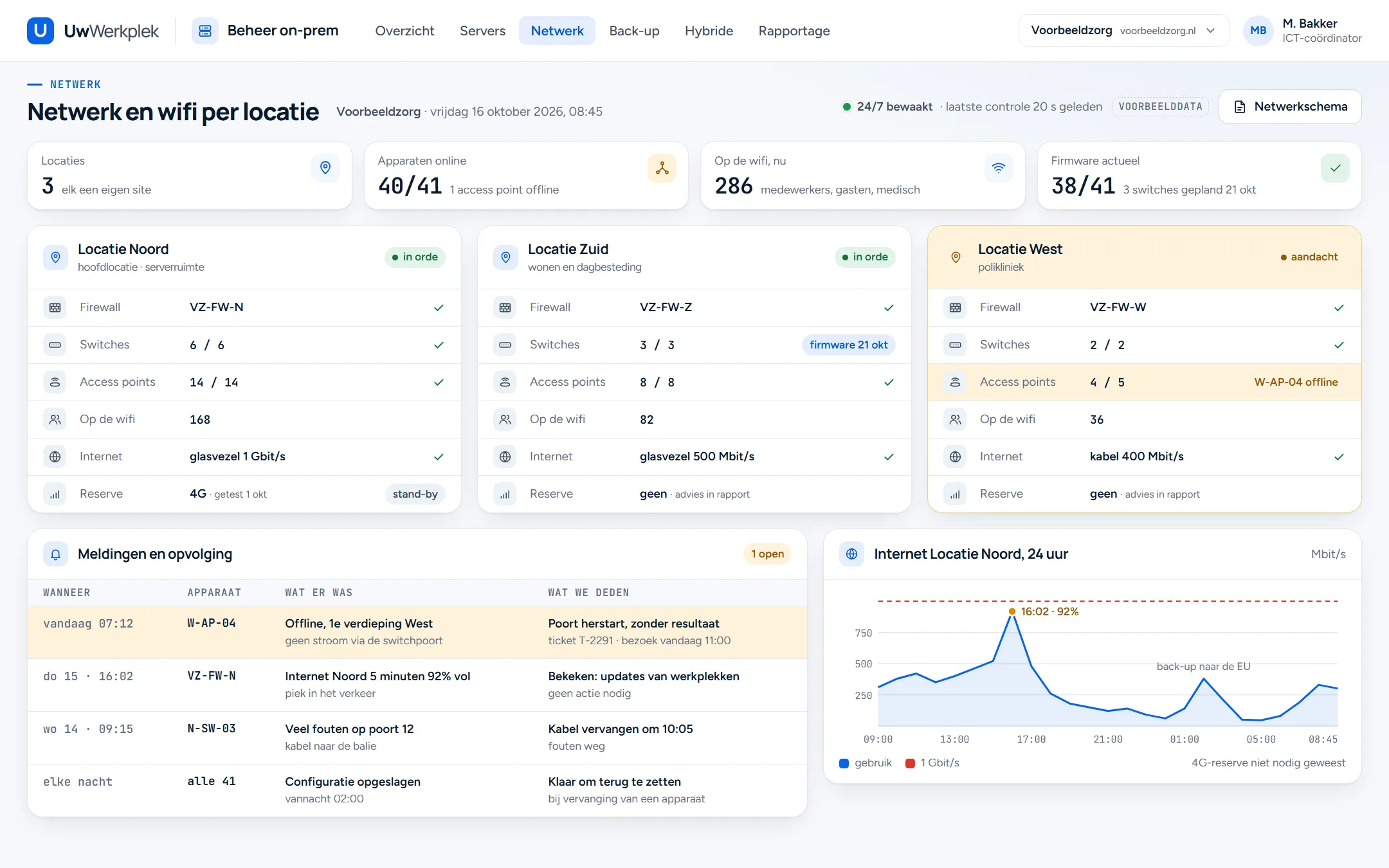Click the globe icon in Locatie Zuid Internet row
The width and height of the screenshot is (1389, 868).
tap(505, 457)
